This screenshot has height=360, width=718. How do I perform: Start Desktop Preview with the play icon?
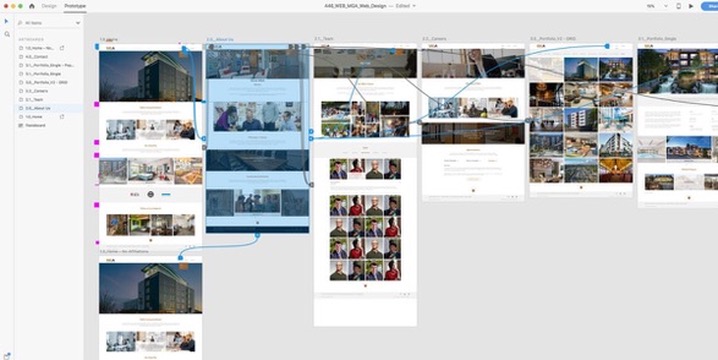691,6
